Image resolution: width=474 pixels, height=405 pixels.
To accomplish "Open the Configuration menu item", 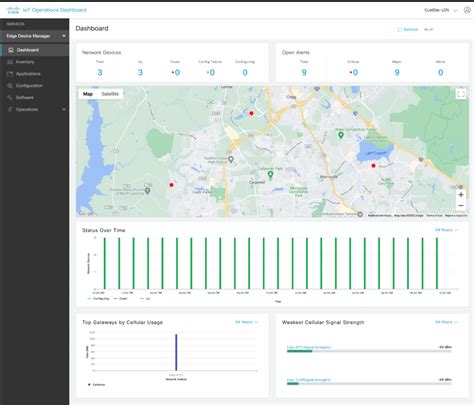I will click(35, 86).
